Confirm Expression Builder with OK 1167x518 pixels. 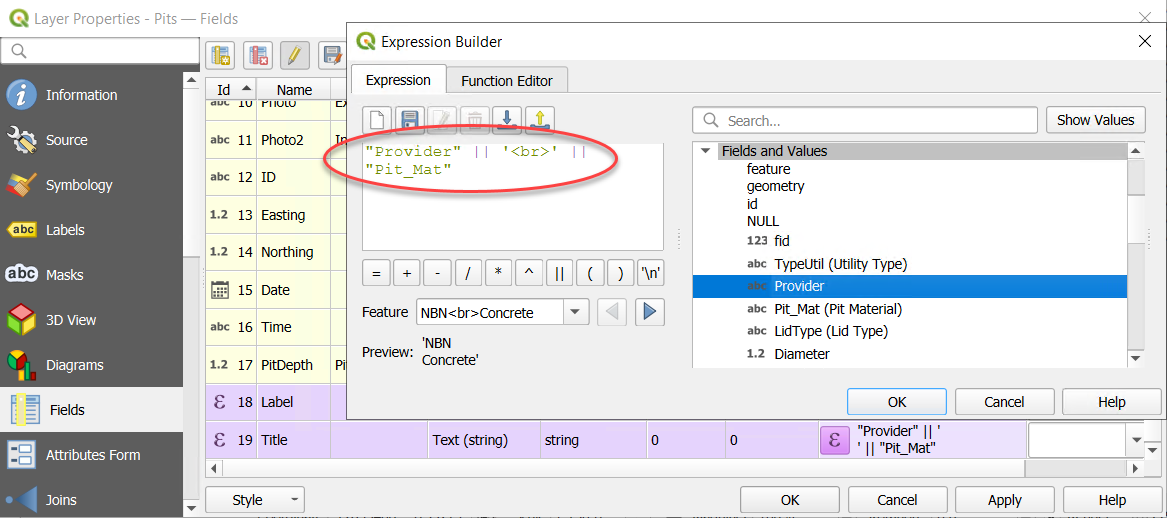(x=897, y=402)
